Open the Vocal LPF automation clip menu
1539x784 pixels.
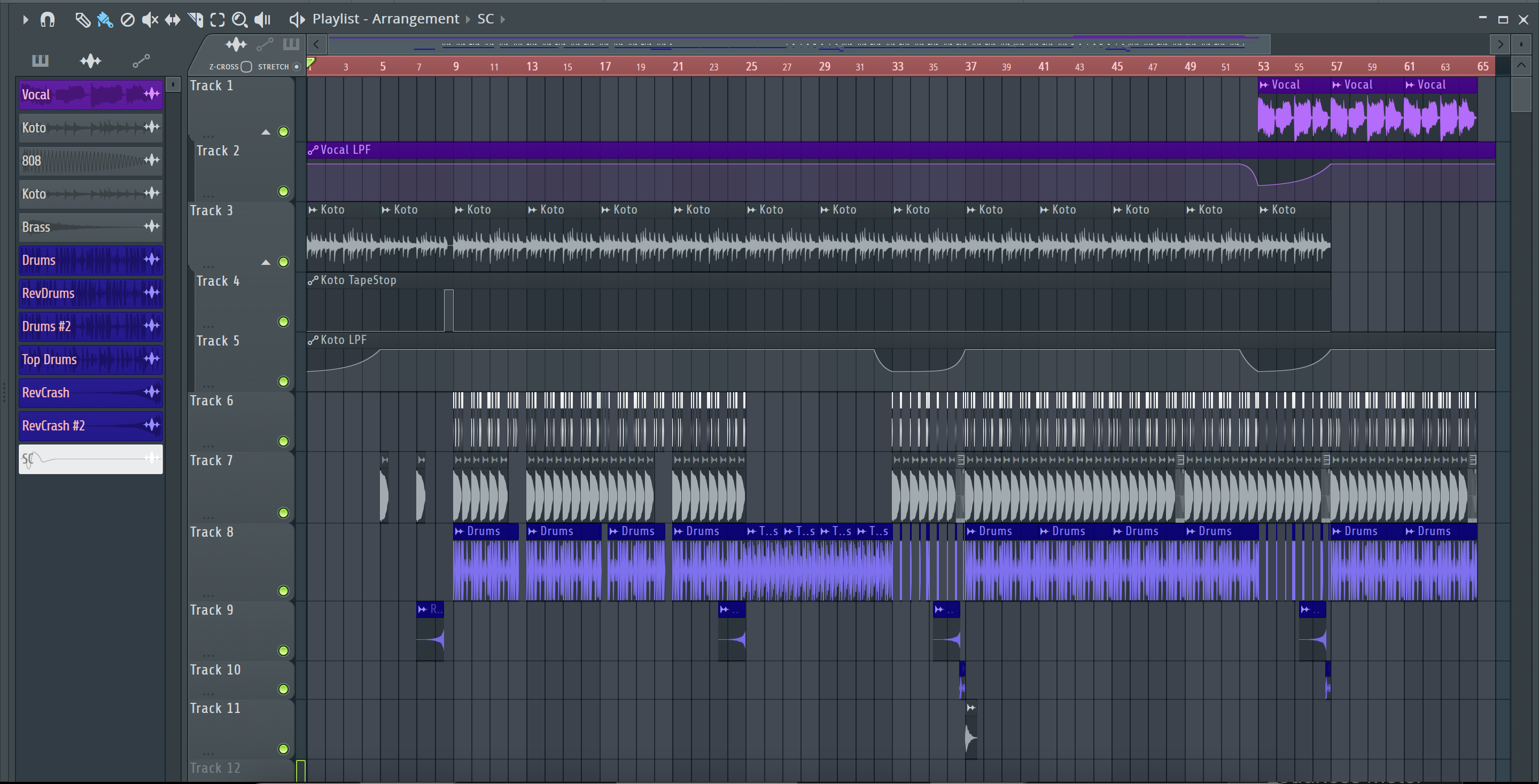click(313, 150)
